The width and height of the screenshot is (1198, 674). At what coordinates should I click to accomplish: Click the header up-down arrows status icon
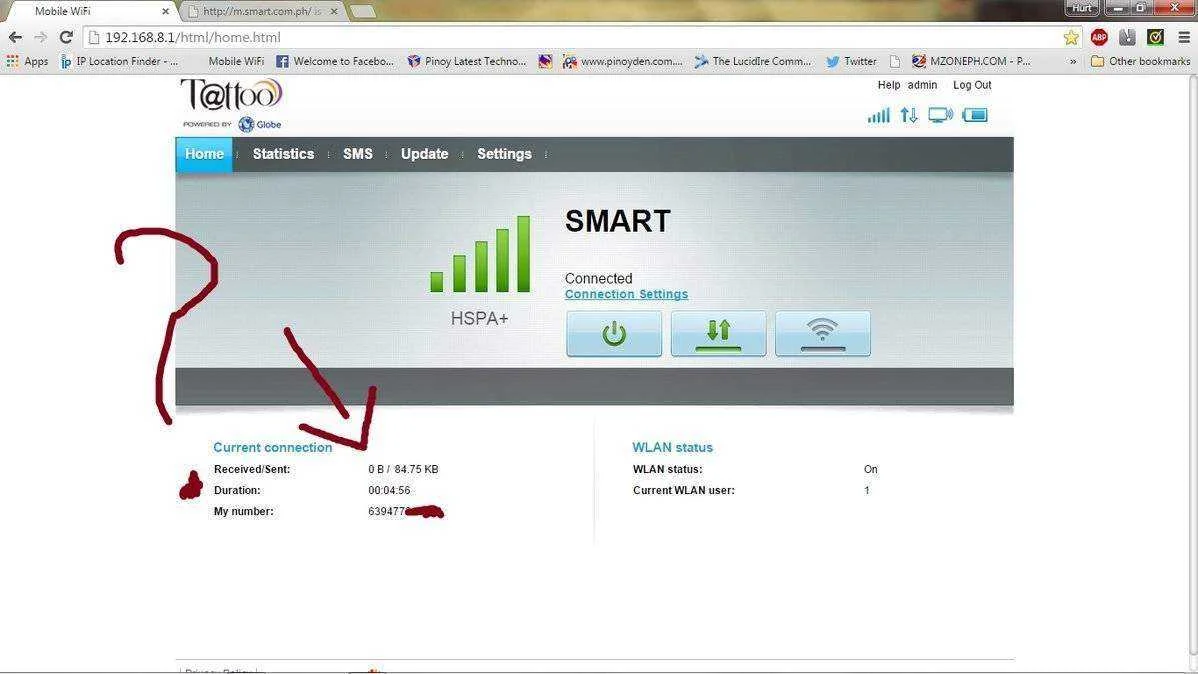[x=908, y=115]
